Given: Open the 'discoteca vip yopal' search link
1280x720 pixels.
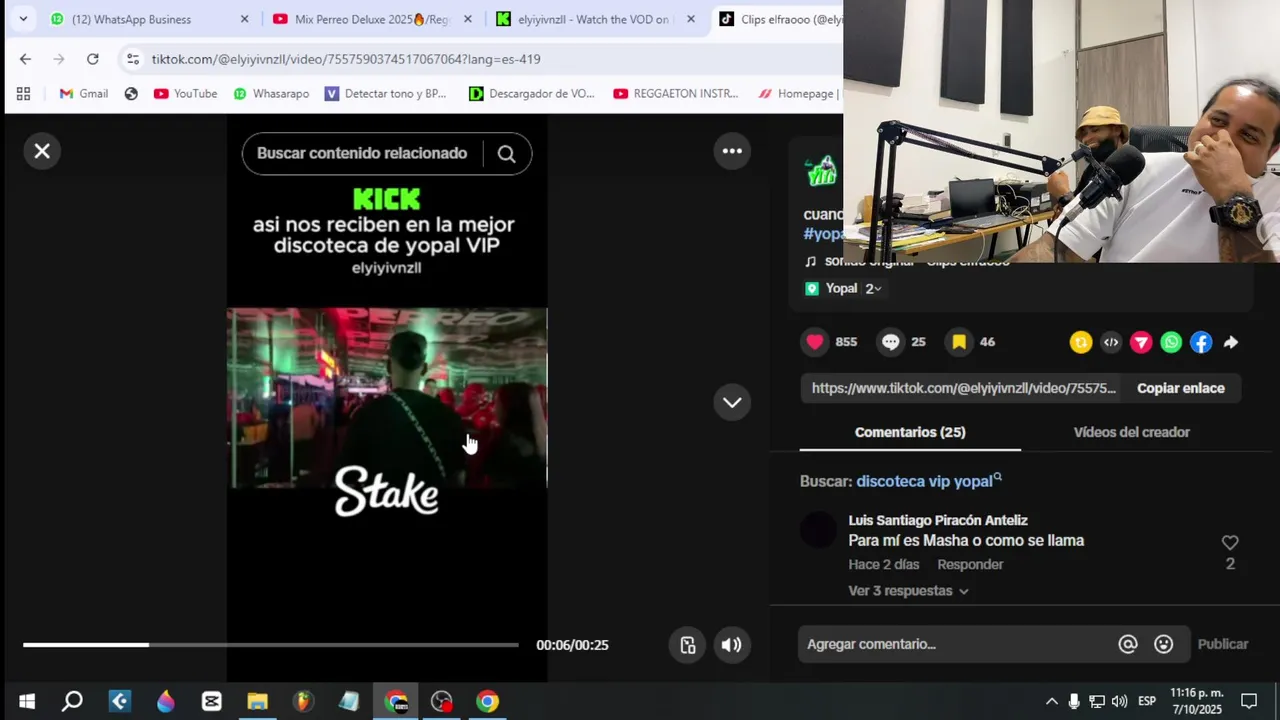Looking at the screenshot, I should (928, 481).
